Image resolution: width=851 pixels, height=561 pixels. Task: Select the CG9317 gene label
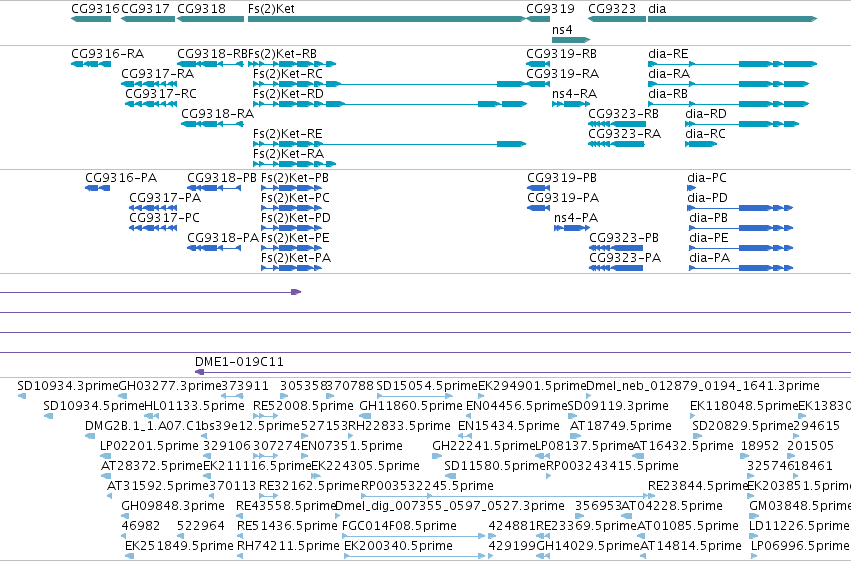click(145, 9)
